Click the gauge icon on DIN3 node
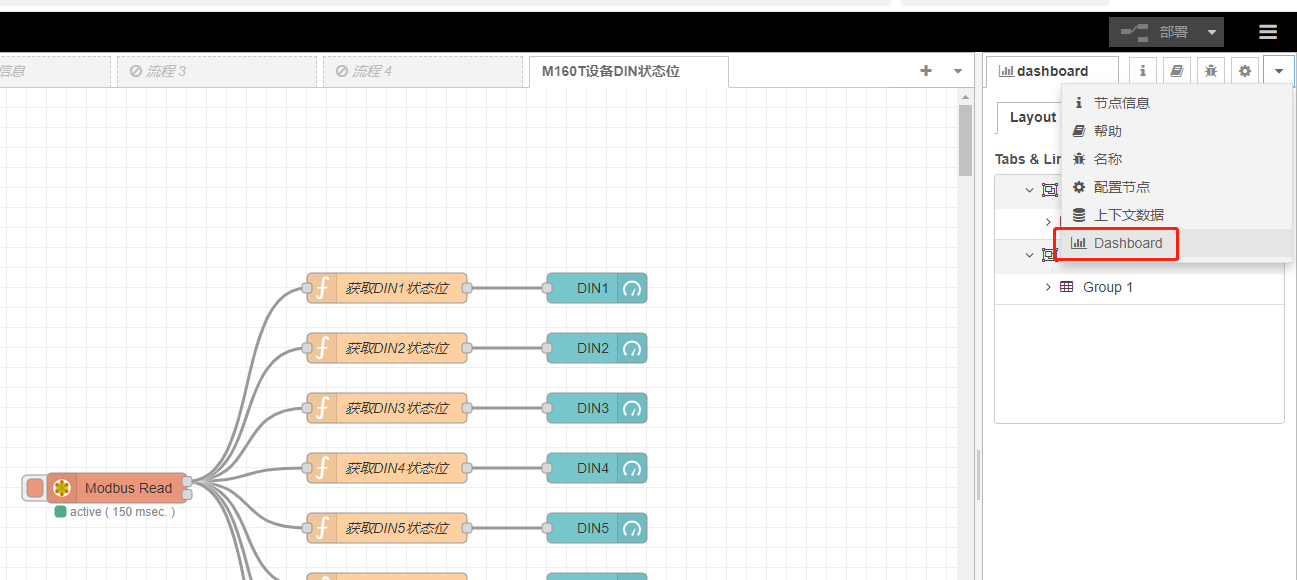The width and height of the screenshot is (1297, 580). pos(632,408)
